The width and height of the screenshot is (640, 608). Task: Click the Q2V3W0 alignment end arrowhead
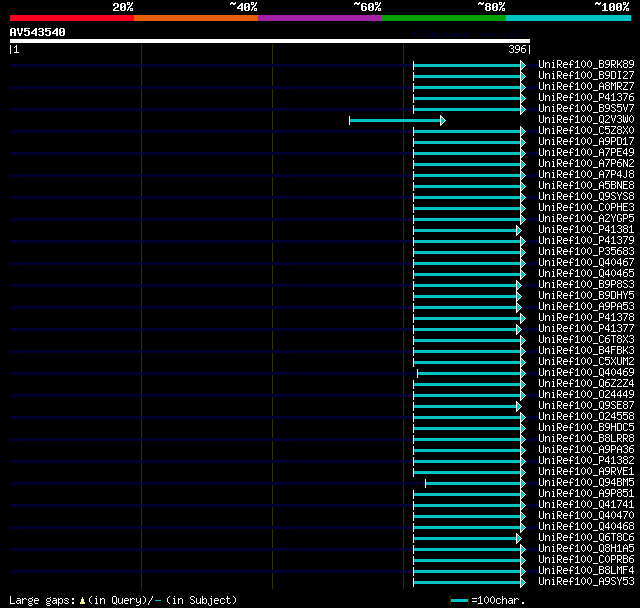click(x=443, y=120)
